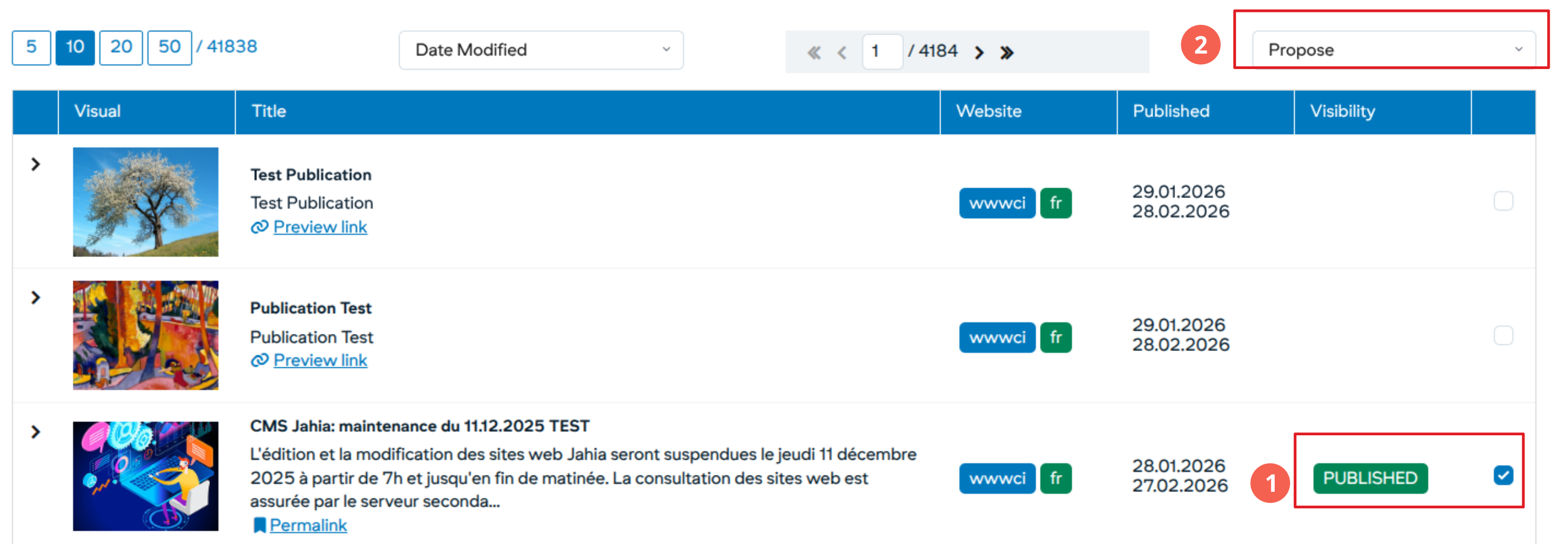Tick the checkbox for Publication Test row
Image resolution: width=1568 pixels, height=544 pixels.
tap(1503, 335)
